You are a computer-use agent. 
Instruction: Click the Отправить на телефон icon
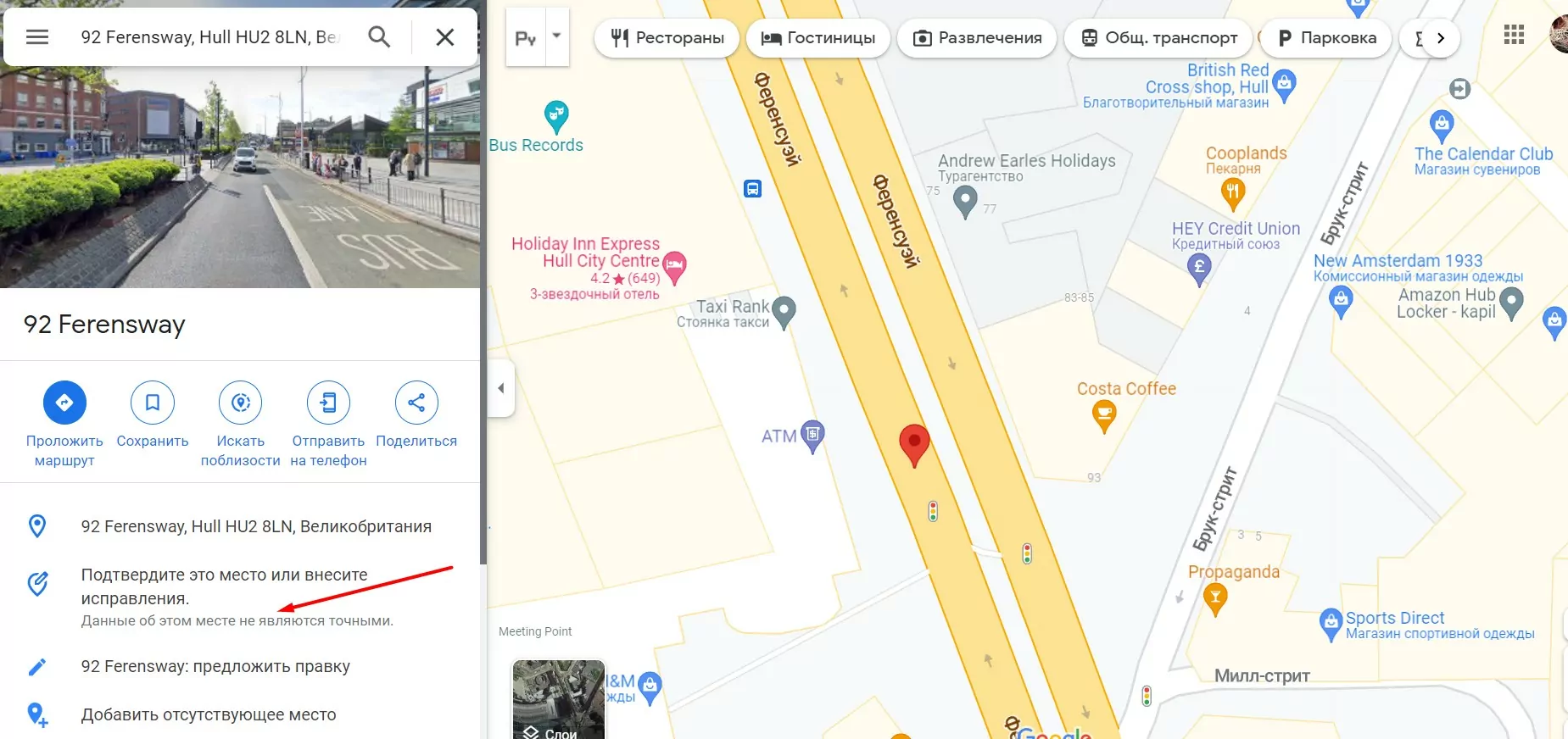coord(328,403)
